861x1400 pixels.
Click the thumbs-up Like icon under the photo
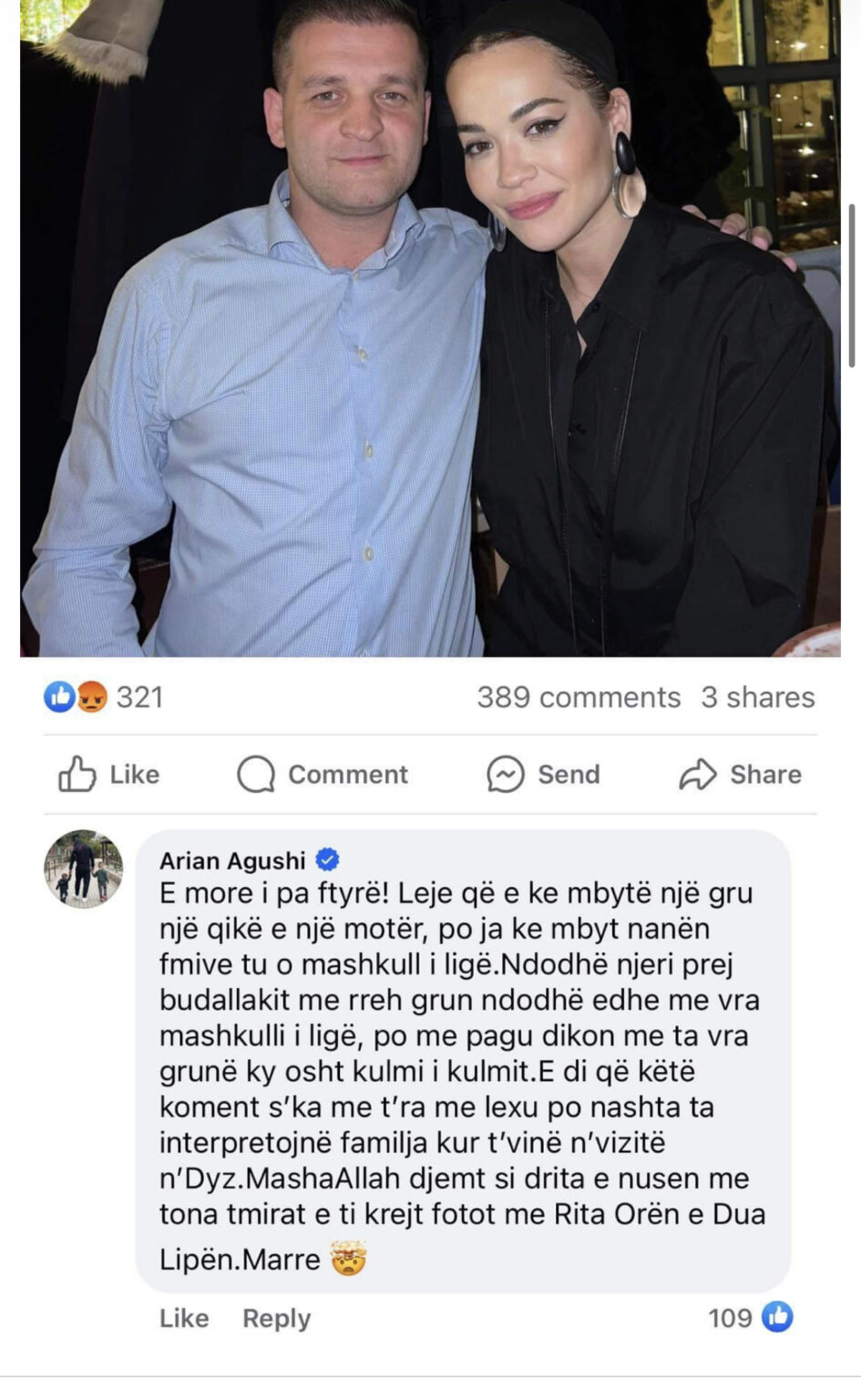77,775
